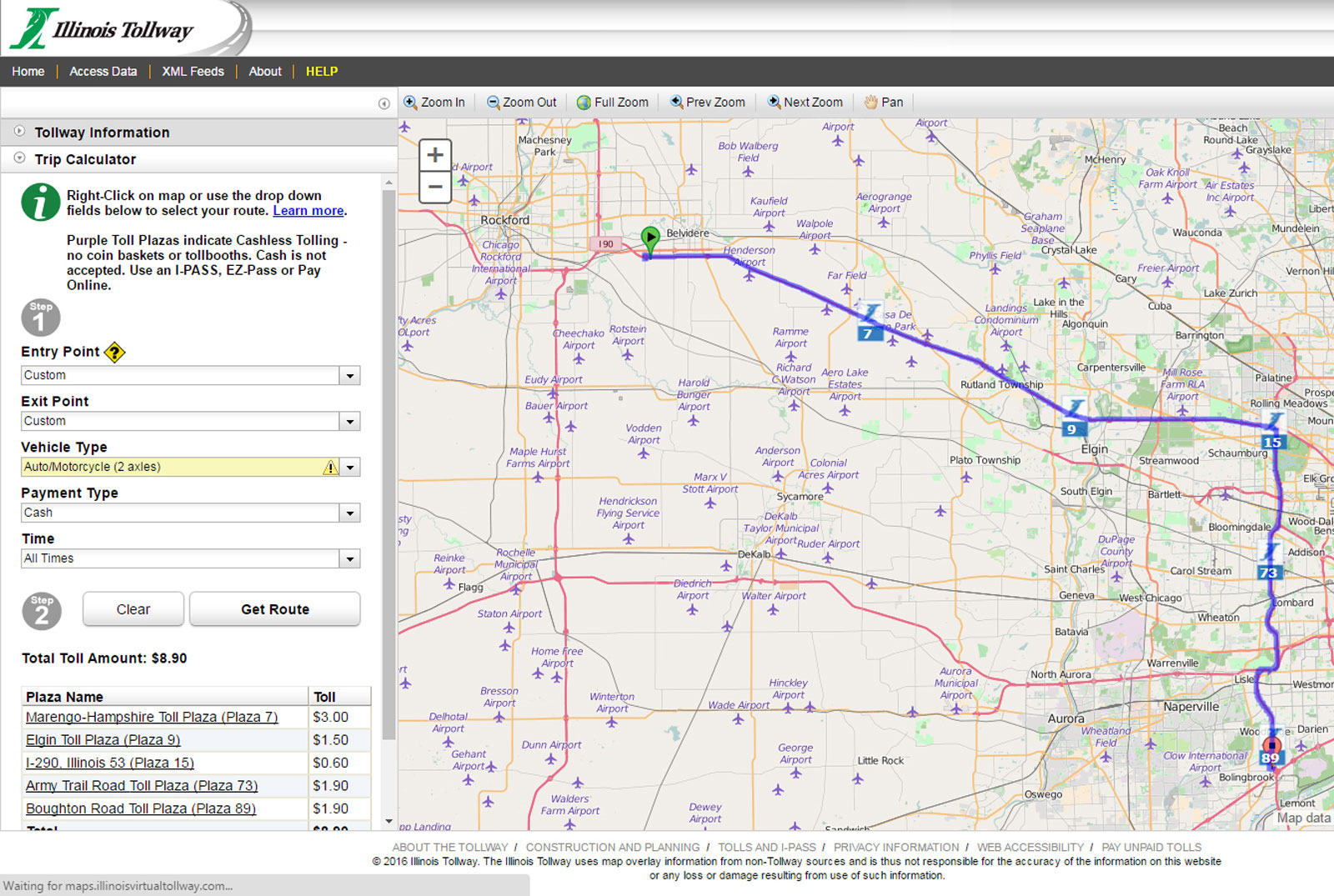Screen dimensions: 1334x896
Task: Click the red route end marker at Plaza 89
Action: click(x=1271, y=747)
